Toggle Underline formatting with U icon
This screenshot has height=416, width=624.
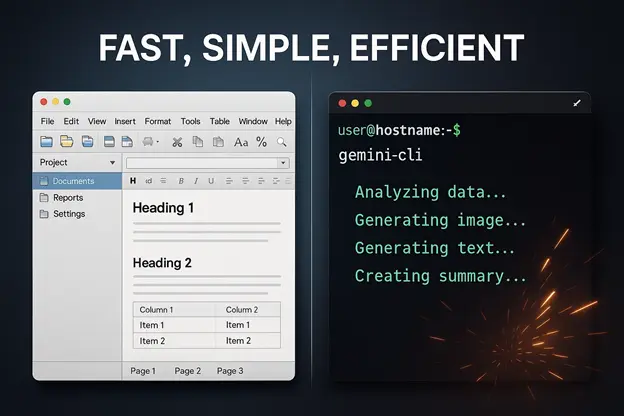[211, 181]
